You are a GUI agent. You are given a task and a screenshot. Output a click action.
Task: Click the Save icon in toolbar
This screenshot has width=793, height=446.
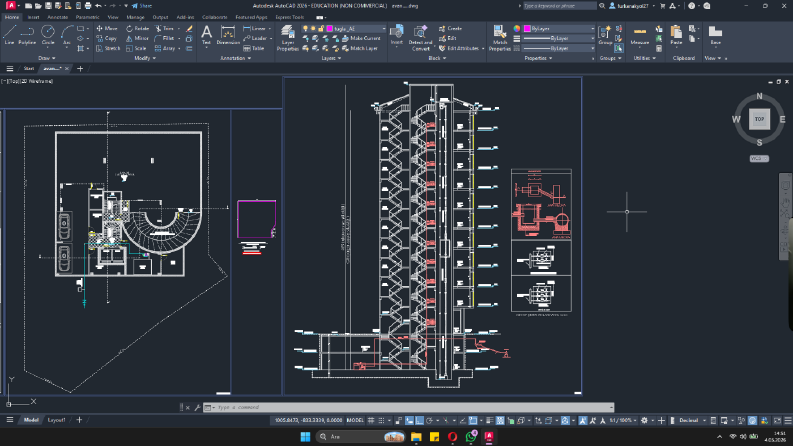(48, 6)
